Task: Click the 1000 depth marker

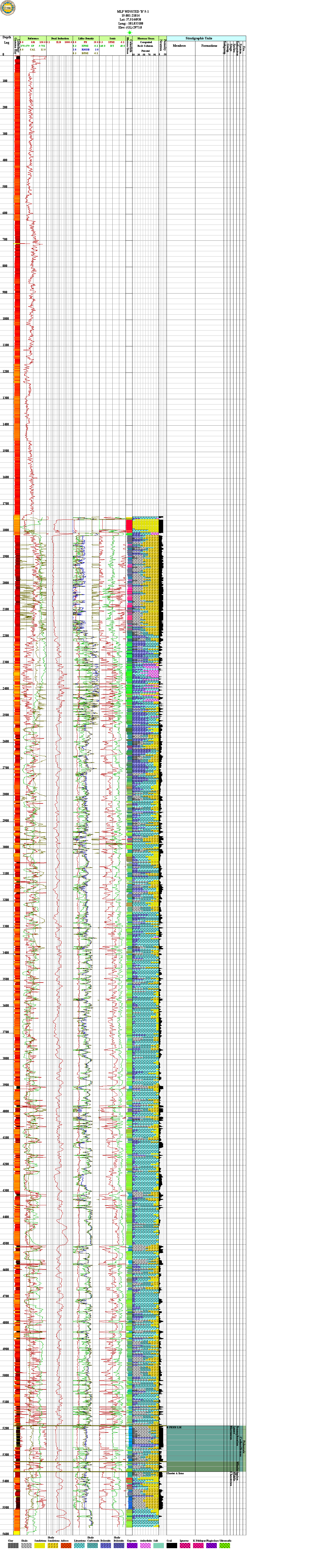Action: coord(6,318)
